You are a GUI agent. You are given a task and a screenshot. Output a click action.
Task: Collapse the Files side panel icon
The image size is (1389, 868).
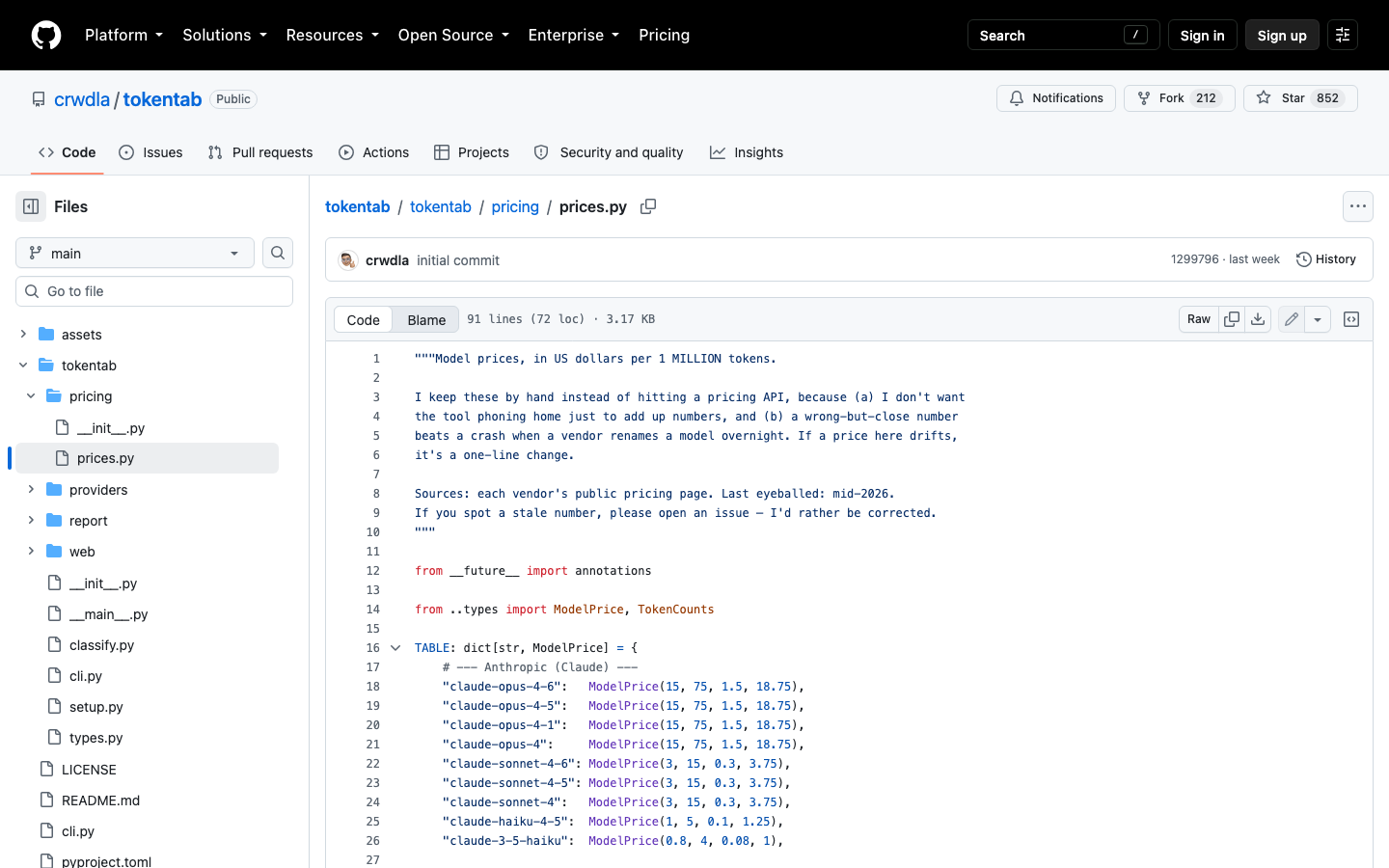(31, 206)
